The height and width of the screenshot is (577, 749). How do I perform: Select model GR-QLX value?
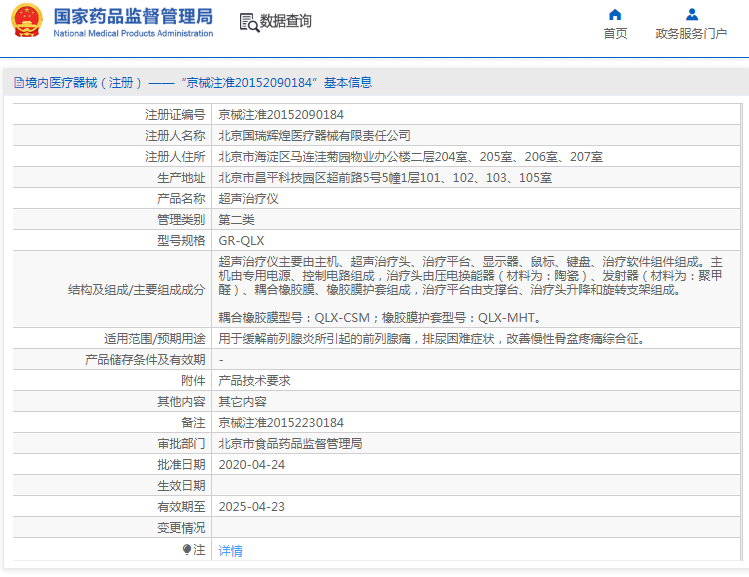pyautogui.click(x=241, y=241)
